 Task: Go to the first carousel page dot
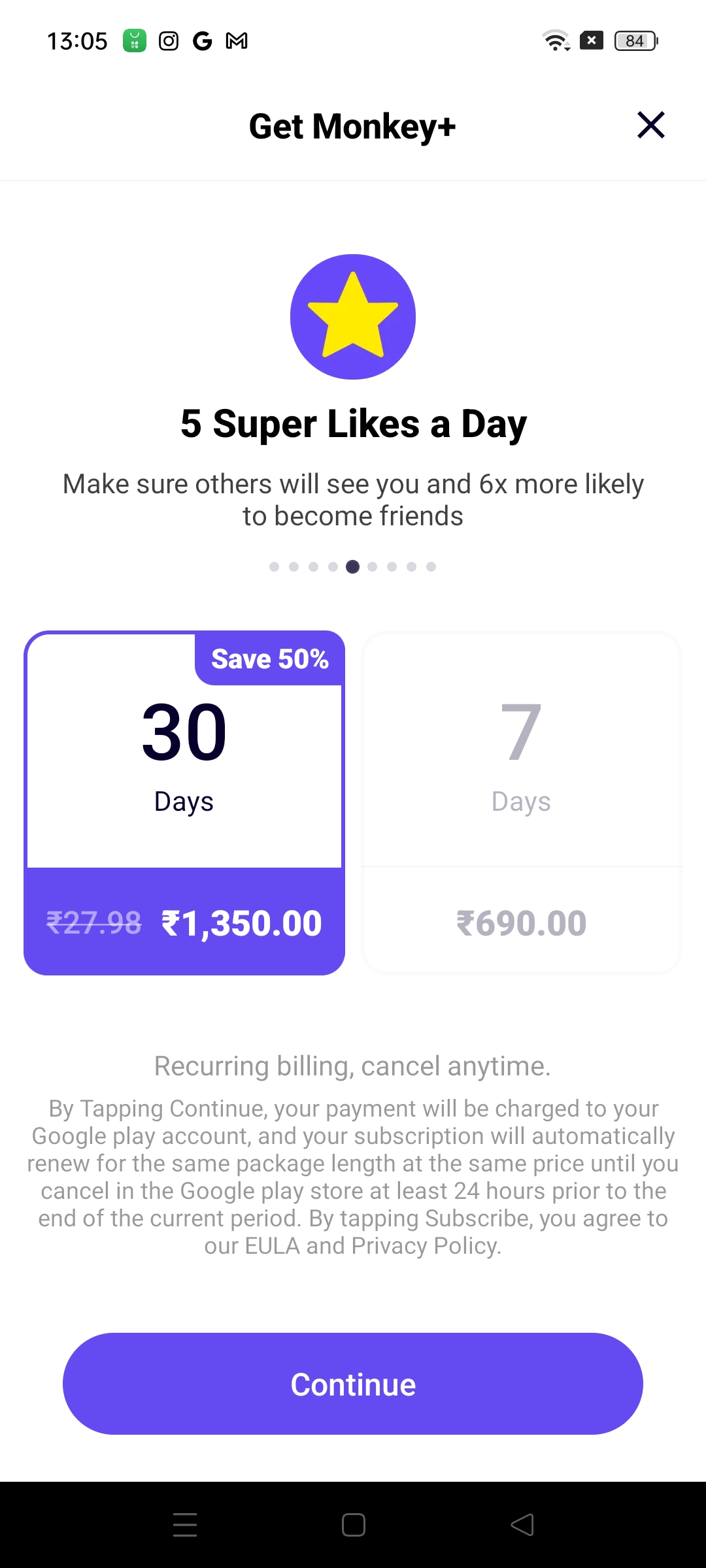[275, 566]
